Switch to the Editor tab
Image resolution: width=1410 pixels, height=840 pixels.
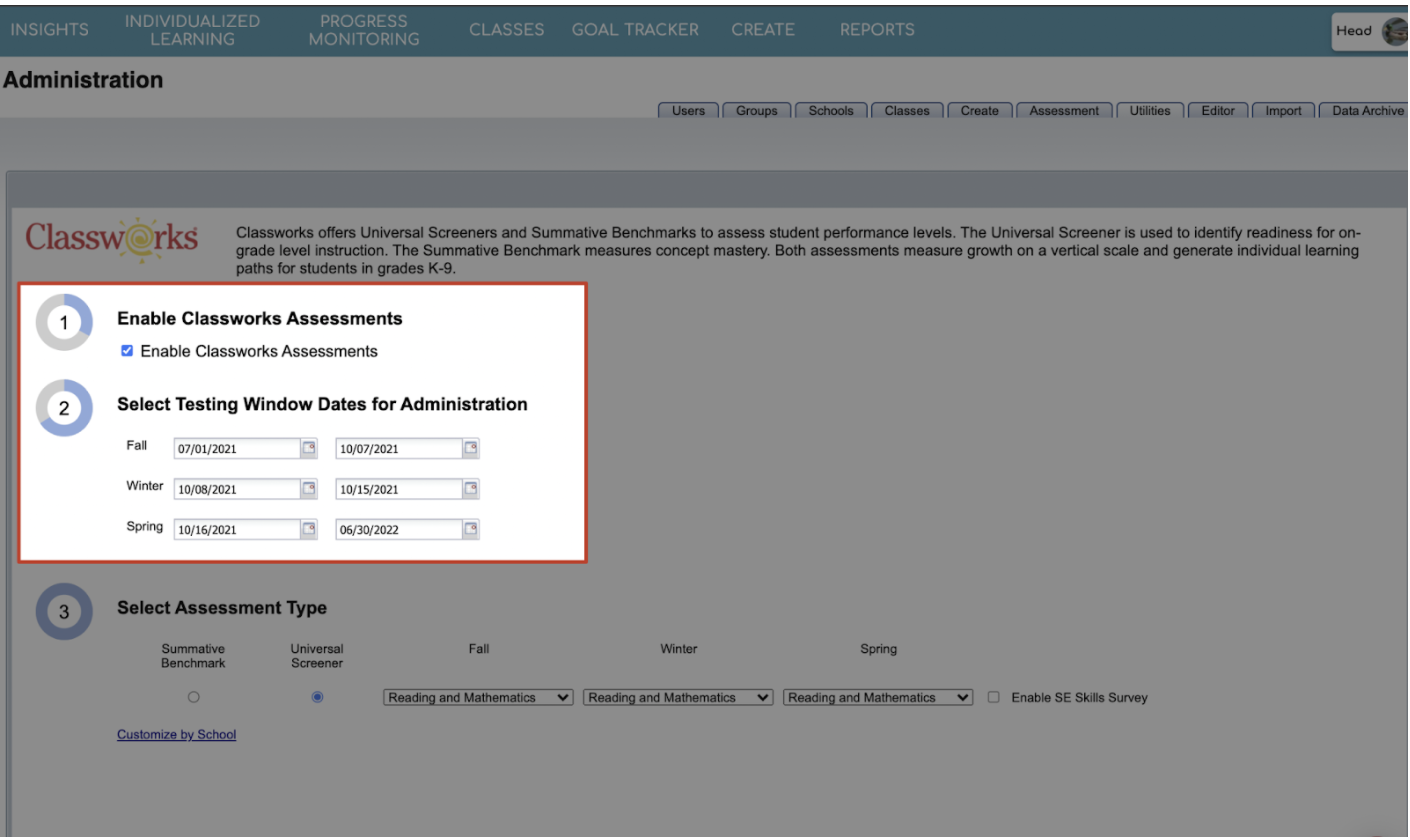click(1218, 111)
